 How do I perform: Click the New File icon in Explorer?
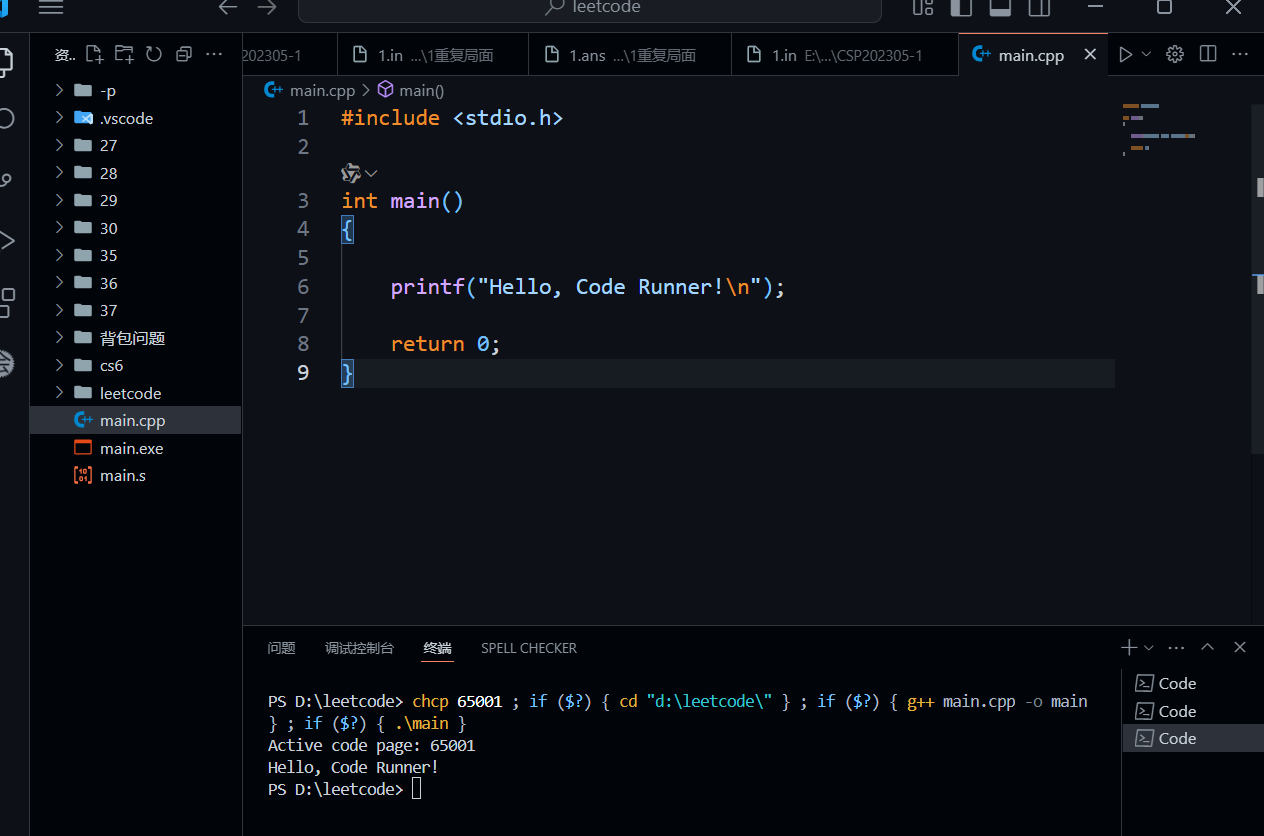(x=94, y=54)
